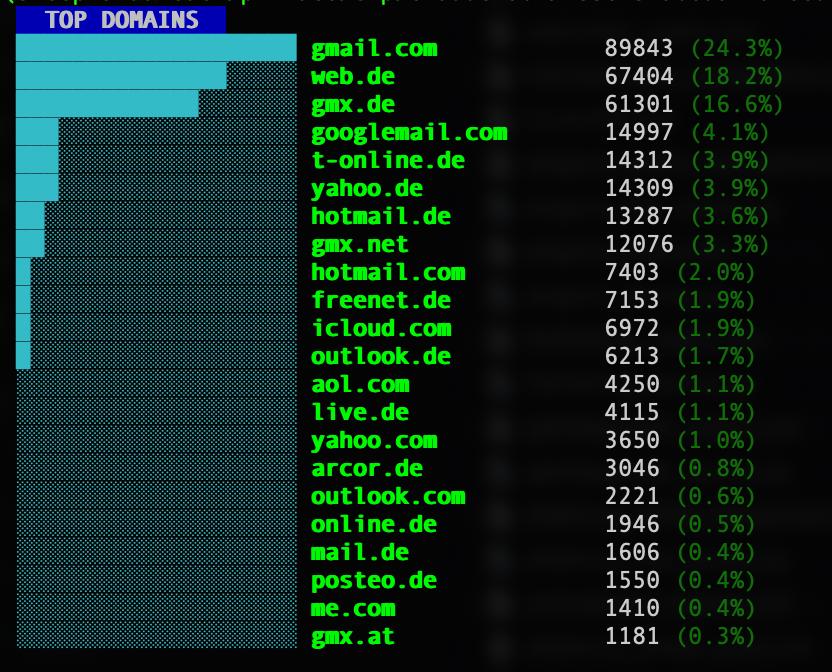Screen dimensions: 832x672
Task: Click the count value 12076
Action: [639, 244]
